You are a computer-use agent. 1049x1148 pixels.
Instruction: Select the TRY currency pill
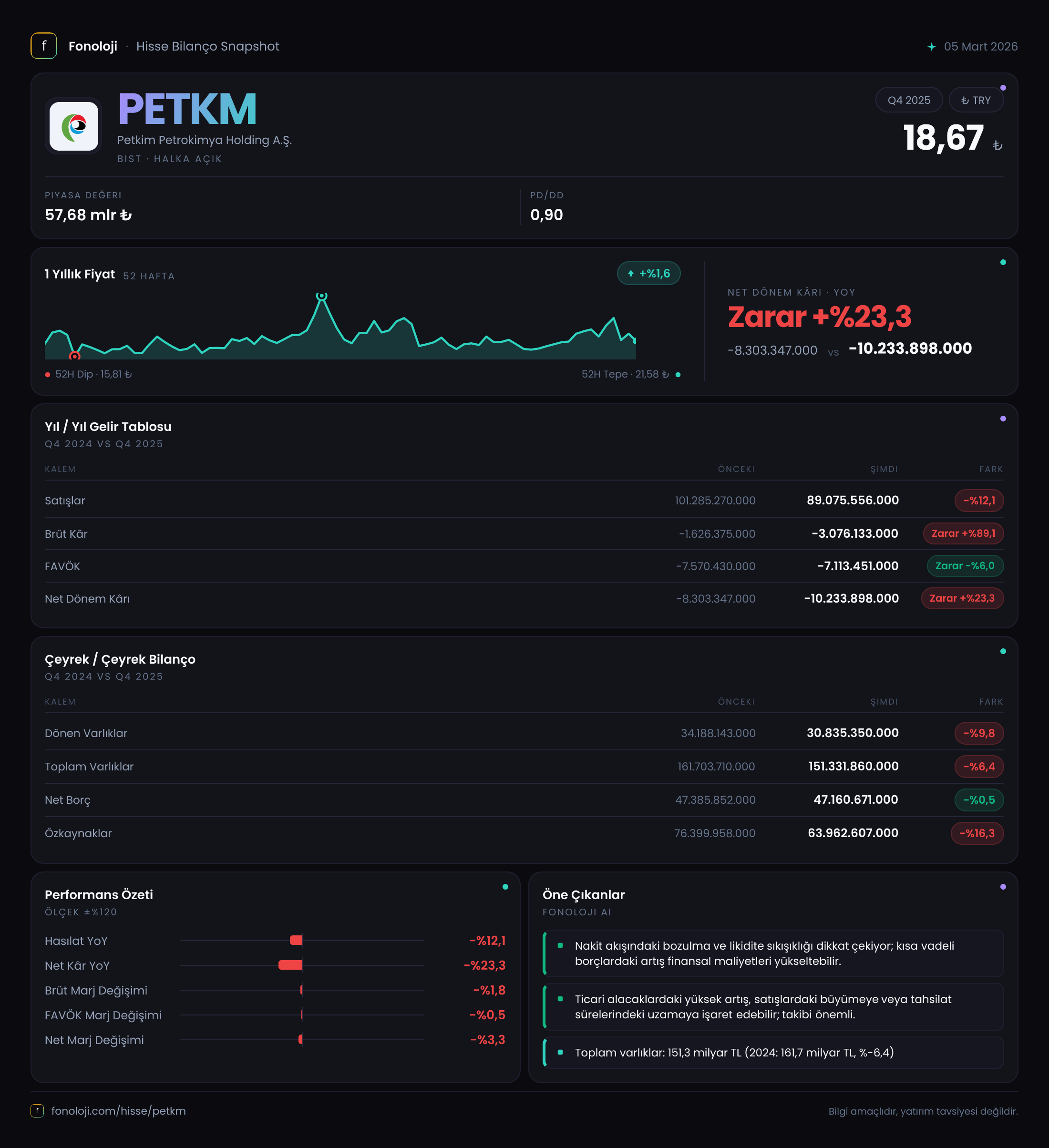pyautogui.click(x=976, y=100)
